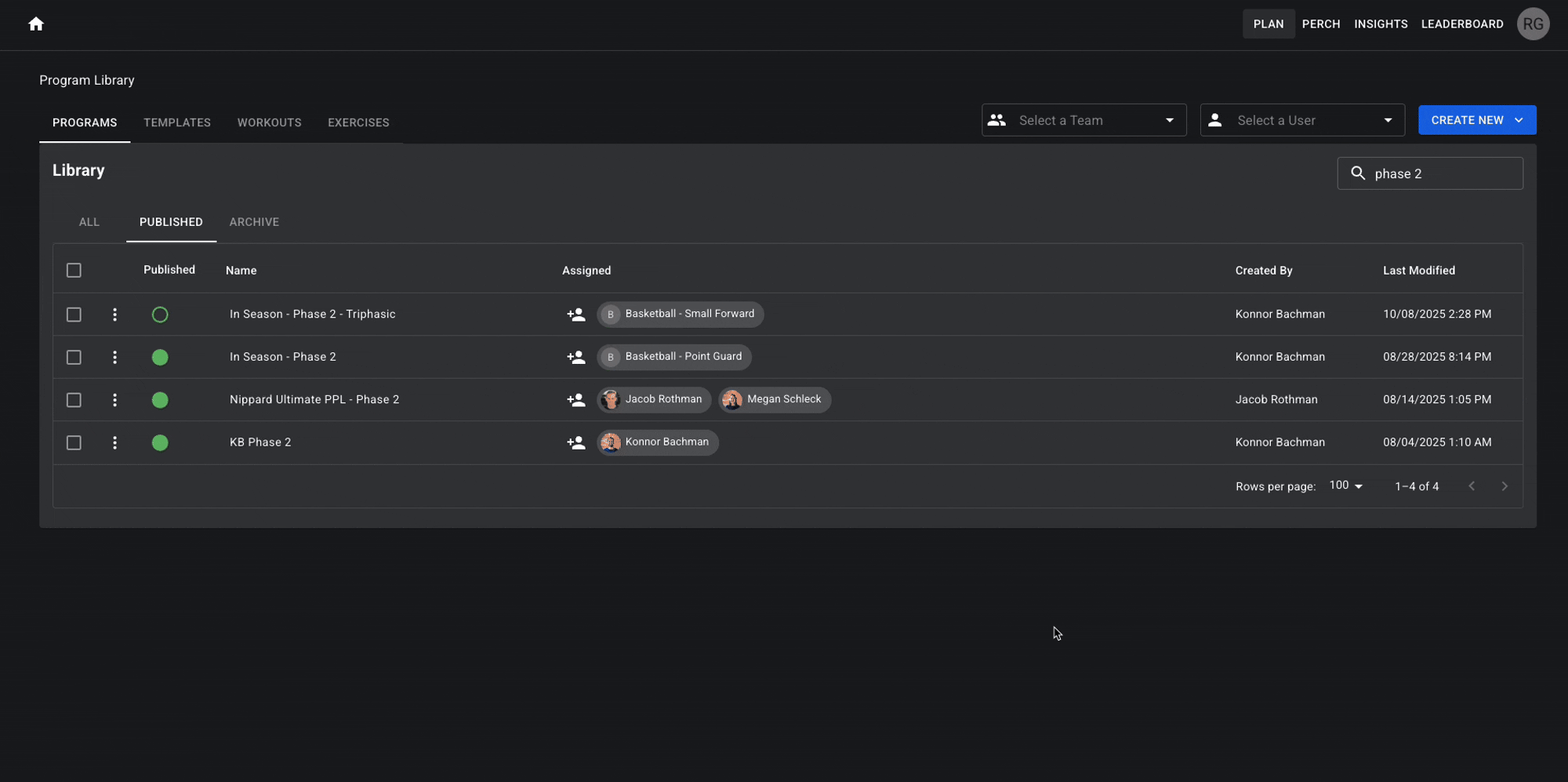Switch to the Templates tab
This screenshot has width=1568, height=782.
(177, 122)
